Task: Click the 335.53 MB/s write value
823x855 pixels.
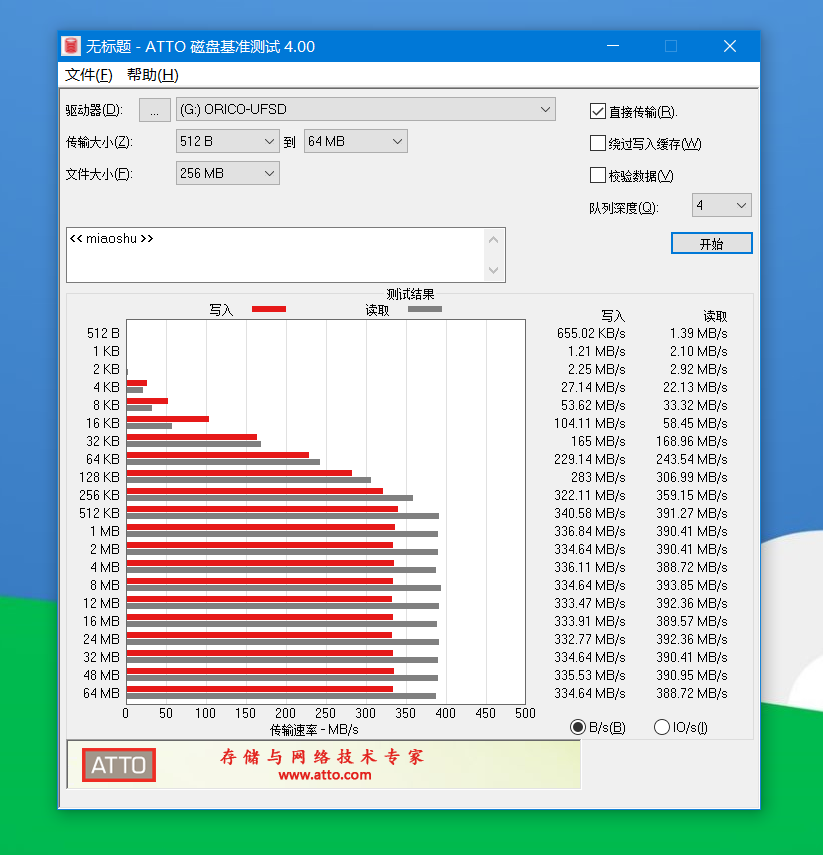Action: pos(590,675)
